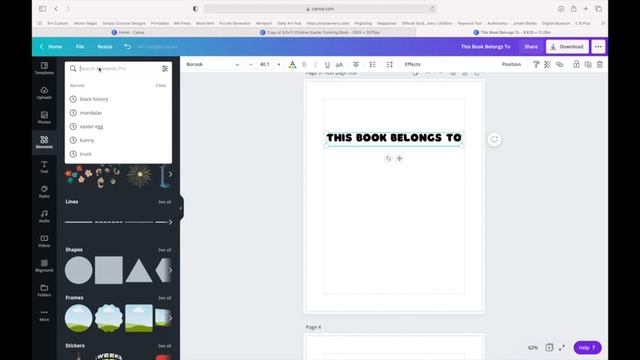Click the text color icon

click(x=292, y=64)
